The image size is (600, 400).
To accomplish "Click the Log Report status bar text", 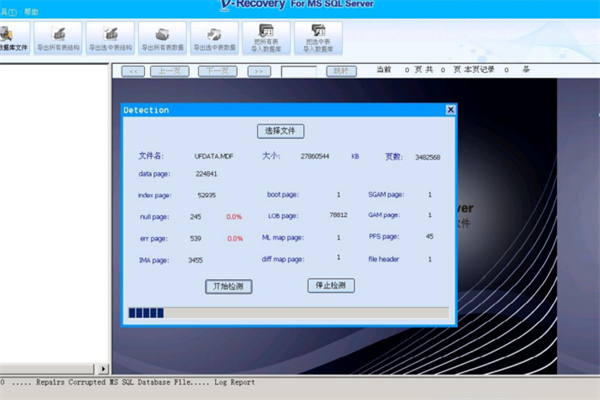I will coord(234,382).
